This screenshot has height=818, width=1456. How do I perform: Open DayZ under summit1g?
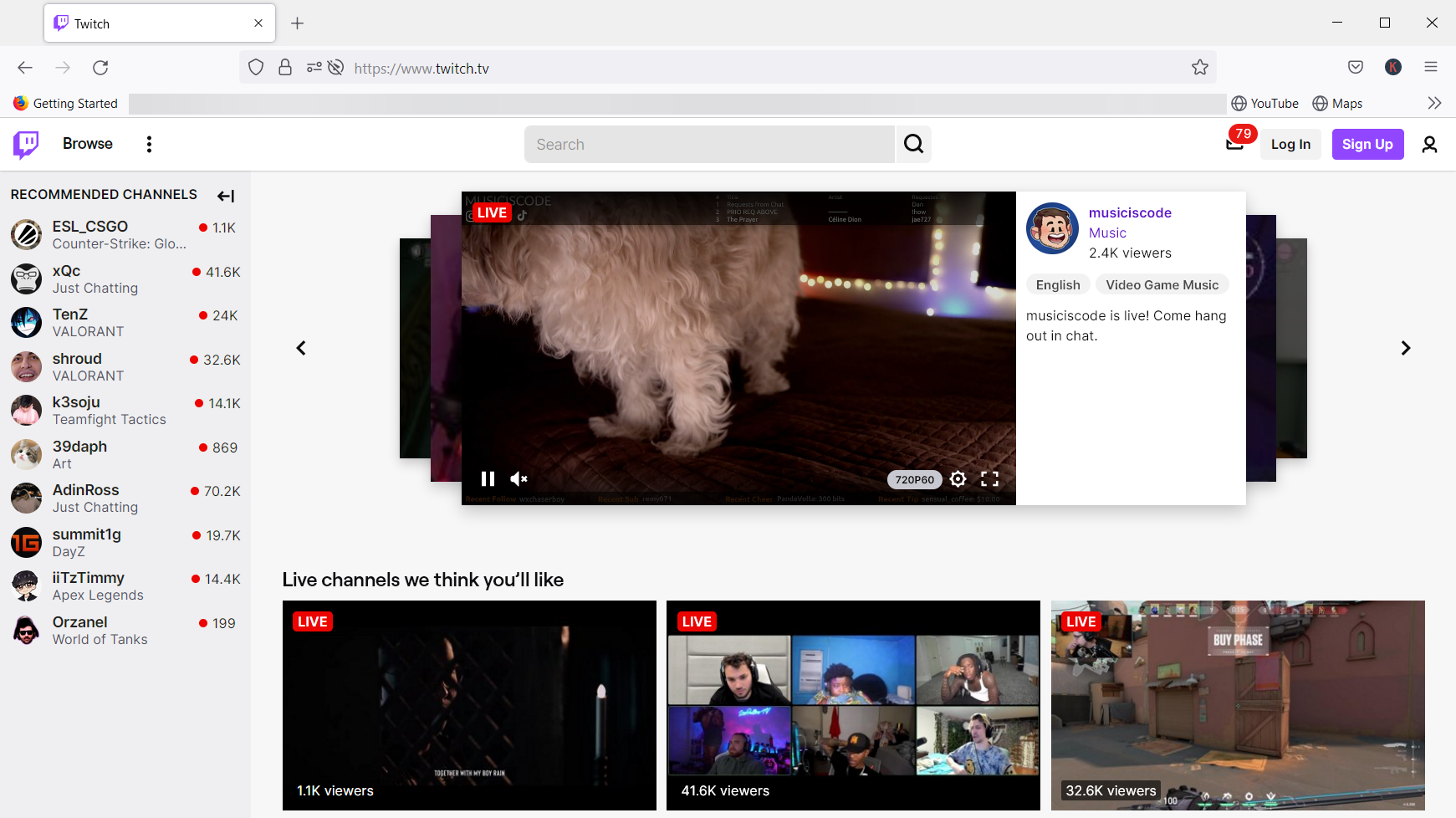pos(69,552)
